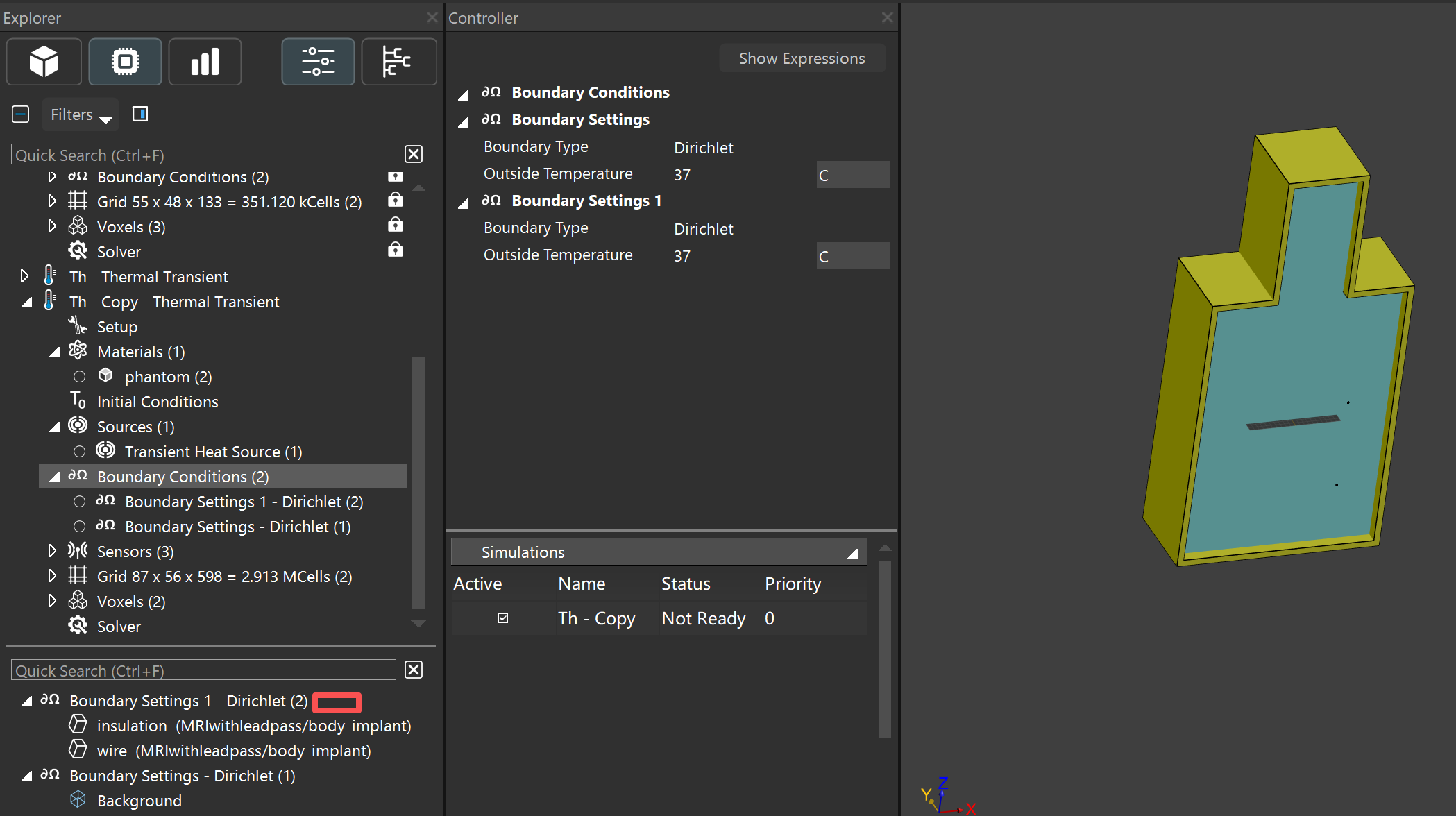Open the Filters dropdown
Image resolution: width=1456 pixels, height=816 pixels.
pyautogui.click(x=81, y=114)
